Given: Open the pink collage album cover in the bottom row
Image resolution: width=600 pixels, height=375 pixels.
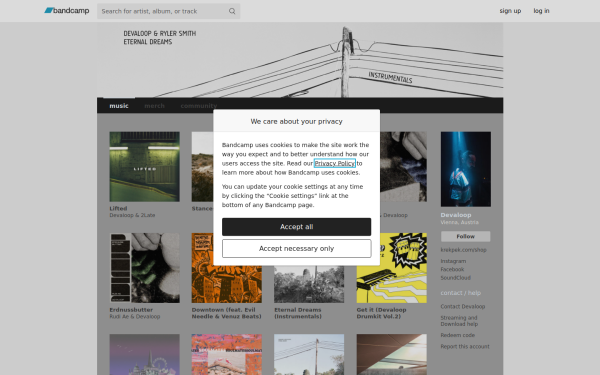Looking at the screenshot, I should tap(227, 354).
